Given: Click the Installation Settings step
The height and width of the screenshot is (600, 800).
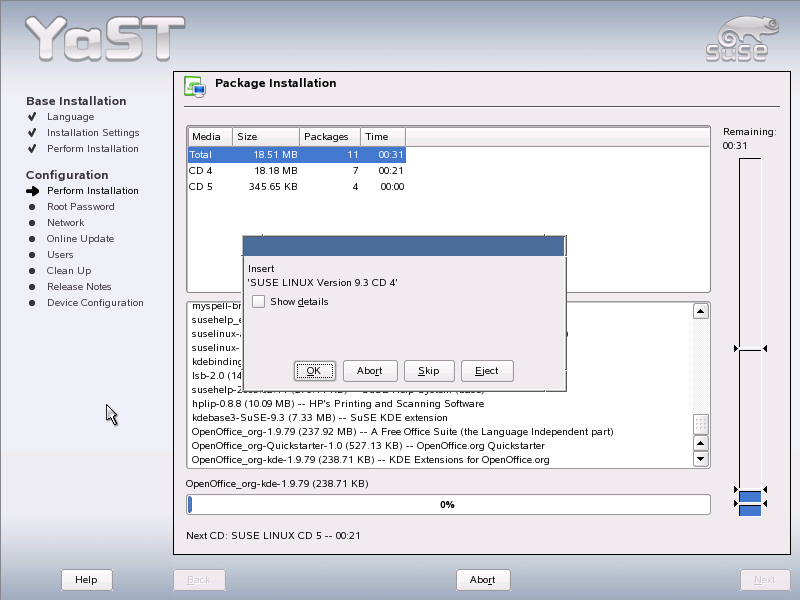Looking at the screenshot, I should pyautogui.click(x=93, y=133).
